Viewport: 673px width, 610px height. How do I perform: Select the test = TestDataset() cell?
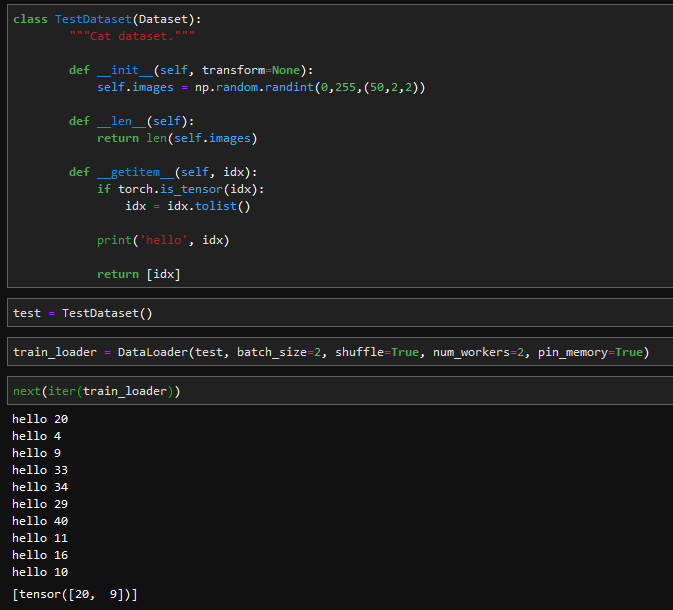click(83, 313)
